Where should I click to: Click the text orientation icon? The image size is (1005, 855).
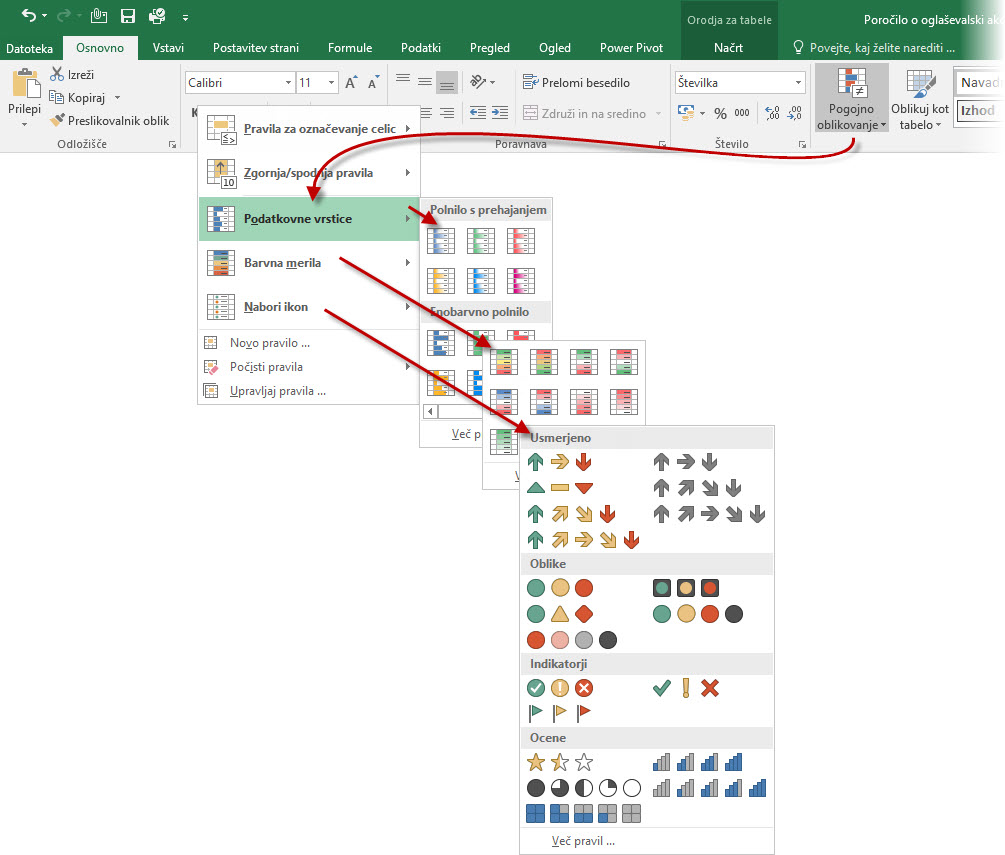click(x=478, y=81)
